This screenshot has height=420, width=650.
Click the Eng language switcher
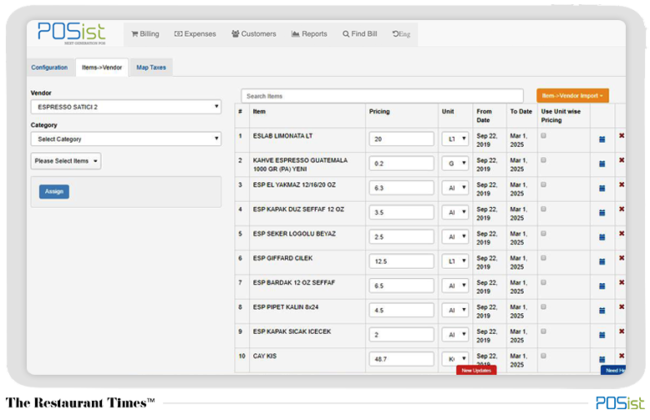pos(401,34)
